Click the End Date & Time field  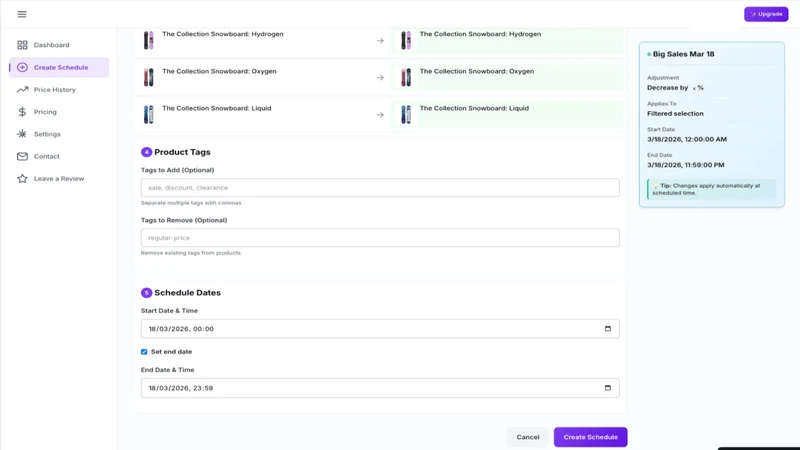tap(380, 388)
